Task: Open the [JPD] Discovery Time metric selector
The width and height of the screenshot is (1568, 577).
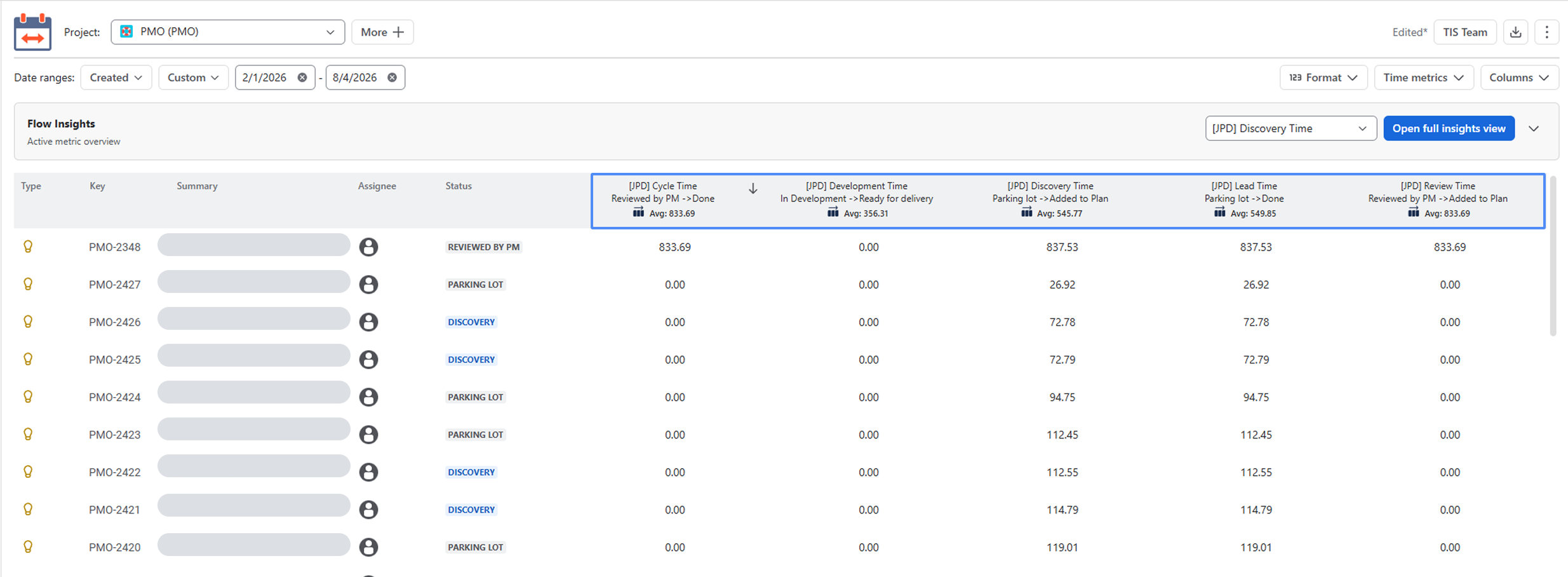Action: pyautogui.click(x=1290, y=128)
